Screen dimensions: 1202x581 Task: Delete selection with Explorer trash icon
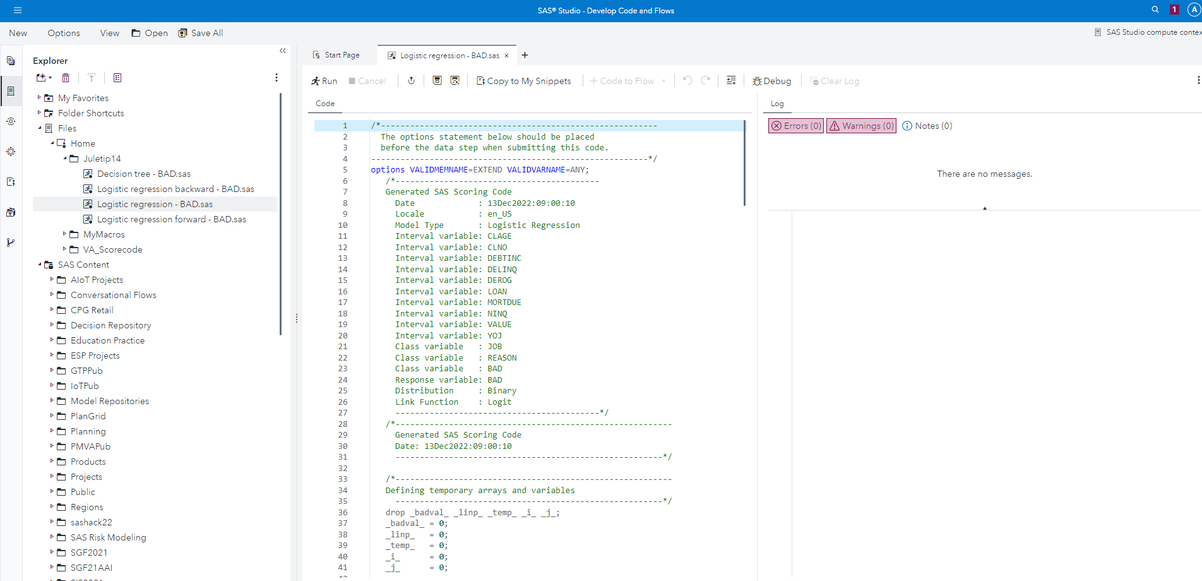tap(66, 78)
